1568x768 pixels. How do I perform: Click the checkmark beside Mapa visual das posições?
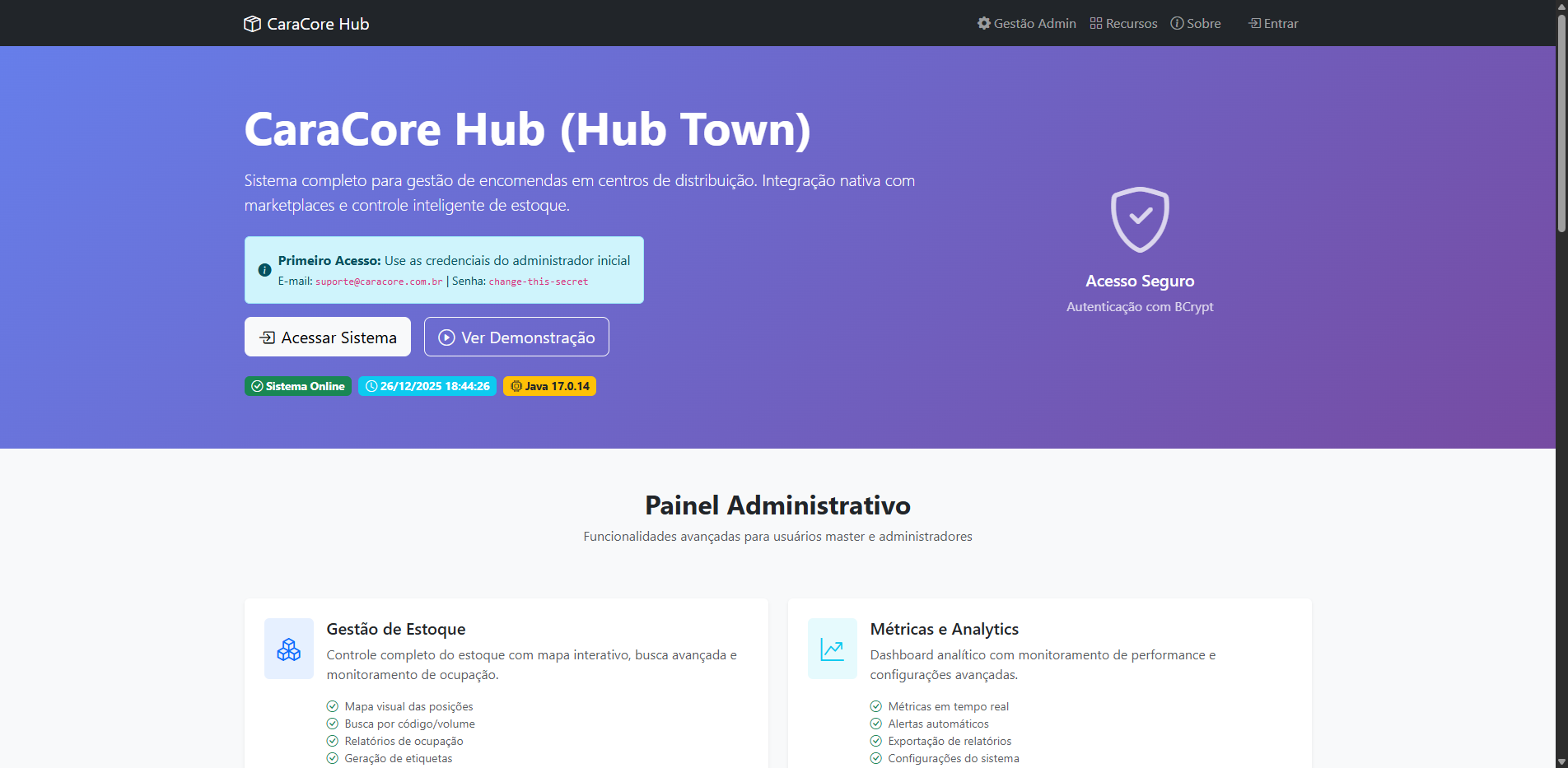click(333, 706)
